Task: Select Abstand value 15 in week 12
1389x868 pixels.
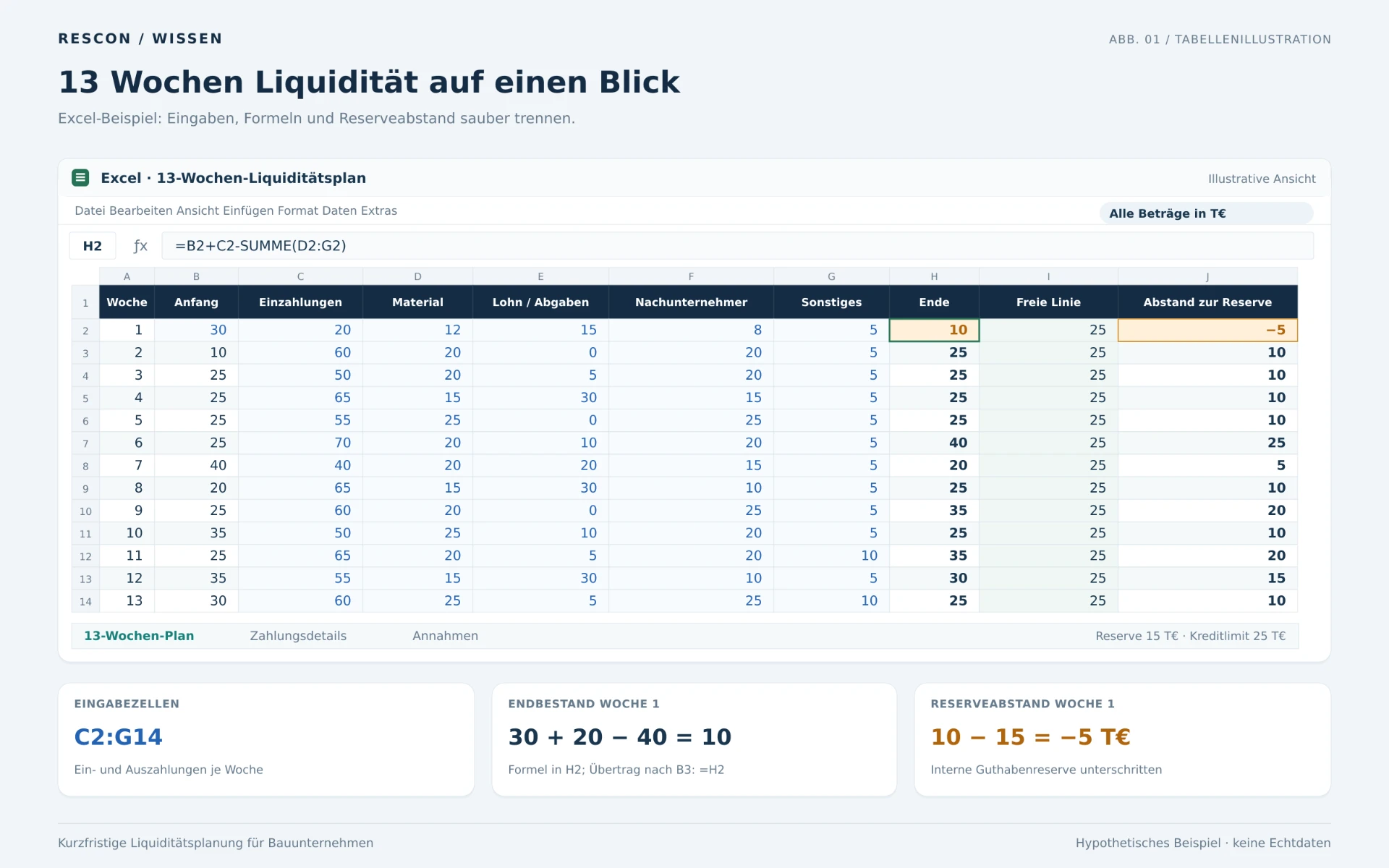Action: pyautogui.click(x=1207, y=578)
